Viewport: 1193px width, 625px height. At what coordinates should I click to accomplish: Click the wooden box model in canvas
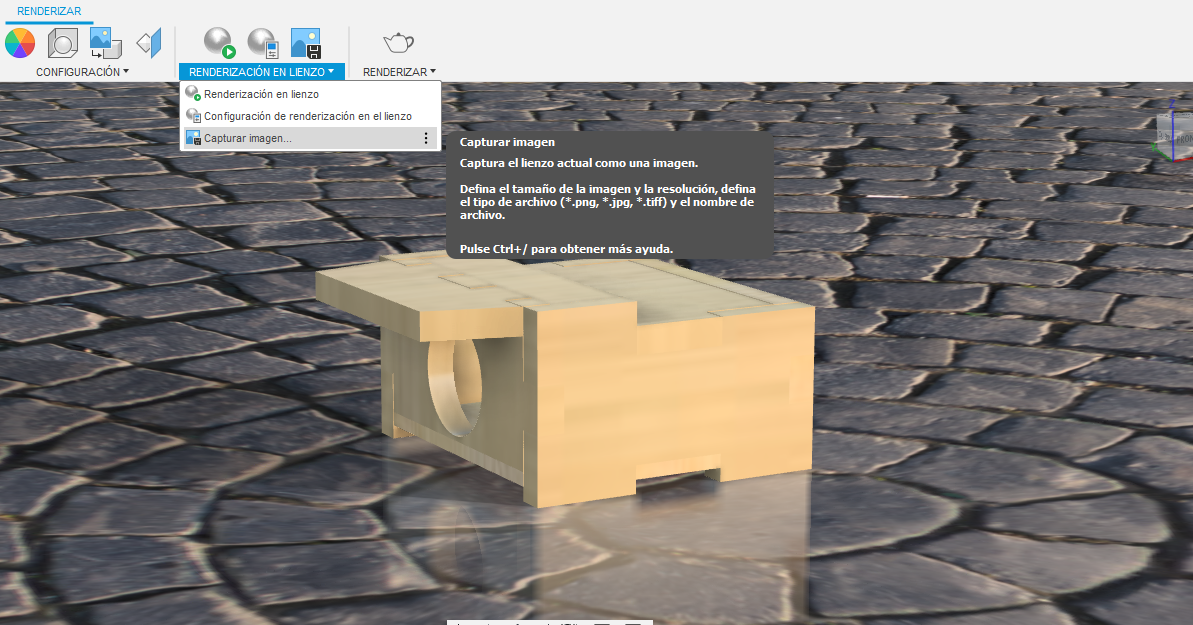point(565,381)
